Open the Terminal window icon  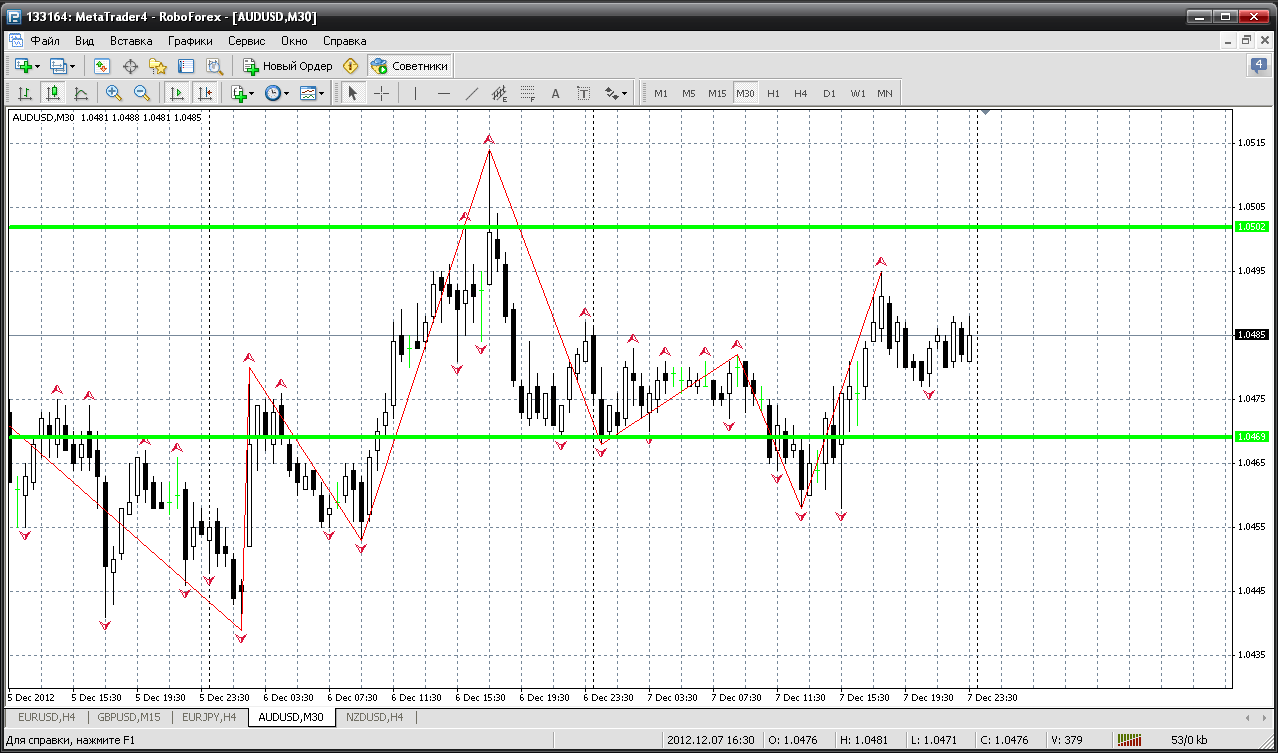[186, 66]
